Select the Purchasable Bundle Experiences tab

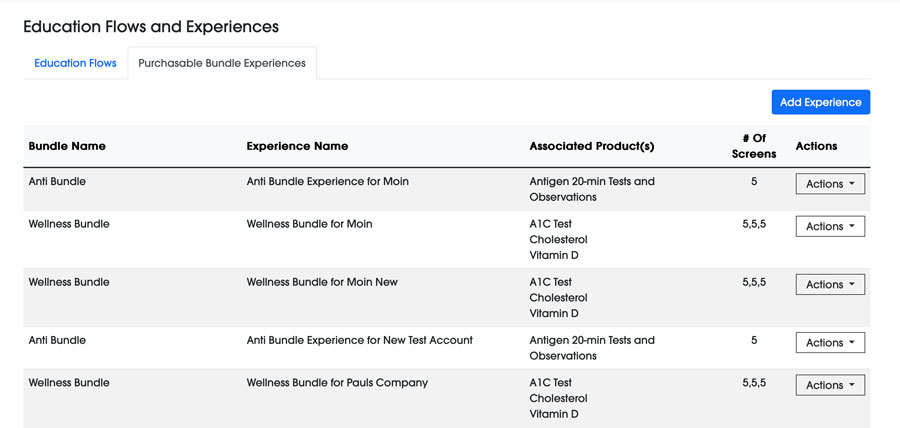tap(222, 63)
